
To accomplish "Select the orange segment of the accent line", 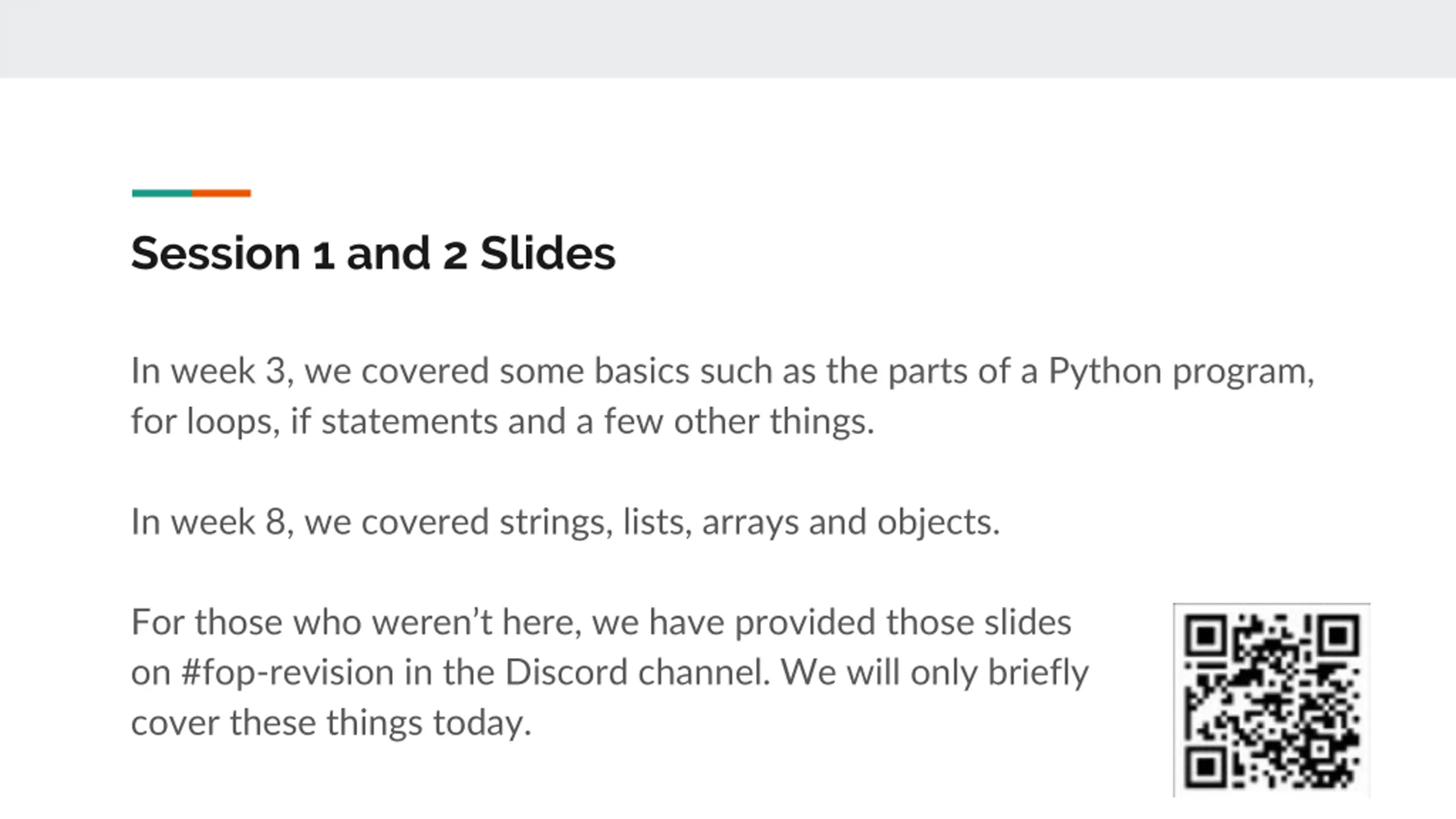I will pos(222,193).
